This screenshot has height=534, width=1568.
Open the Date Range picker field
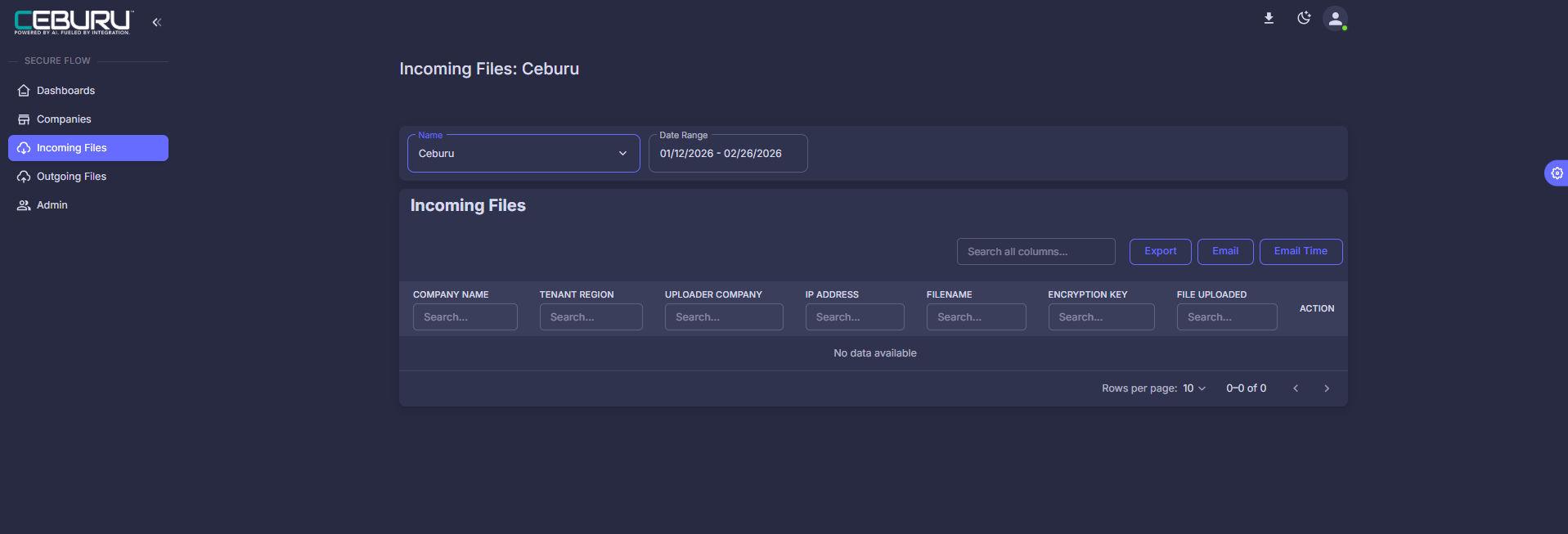(x=728, y=154)
